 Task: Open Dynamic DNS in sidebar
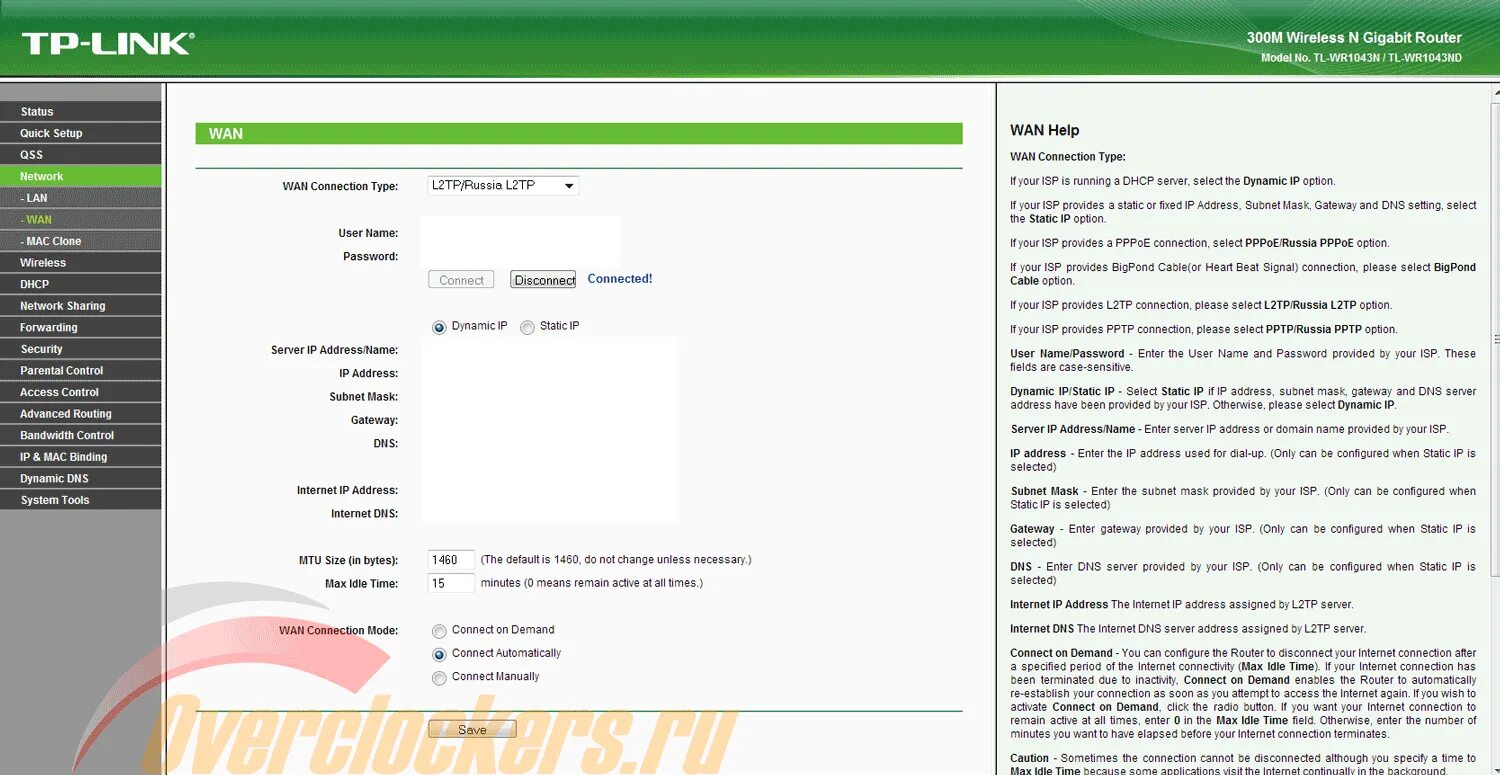[x=80, y=478]
